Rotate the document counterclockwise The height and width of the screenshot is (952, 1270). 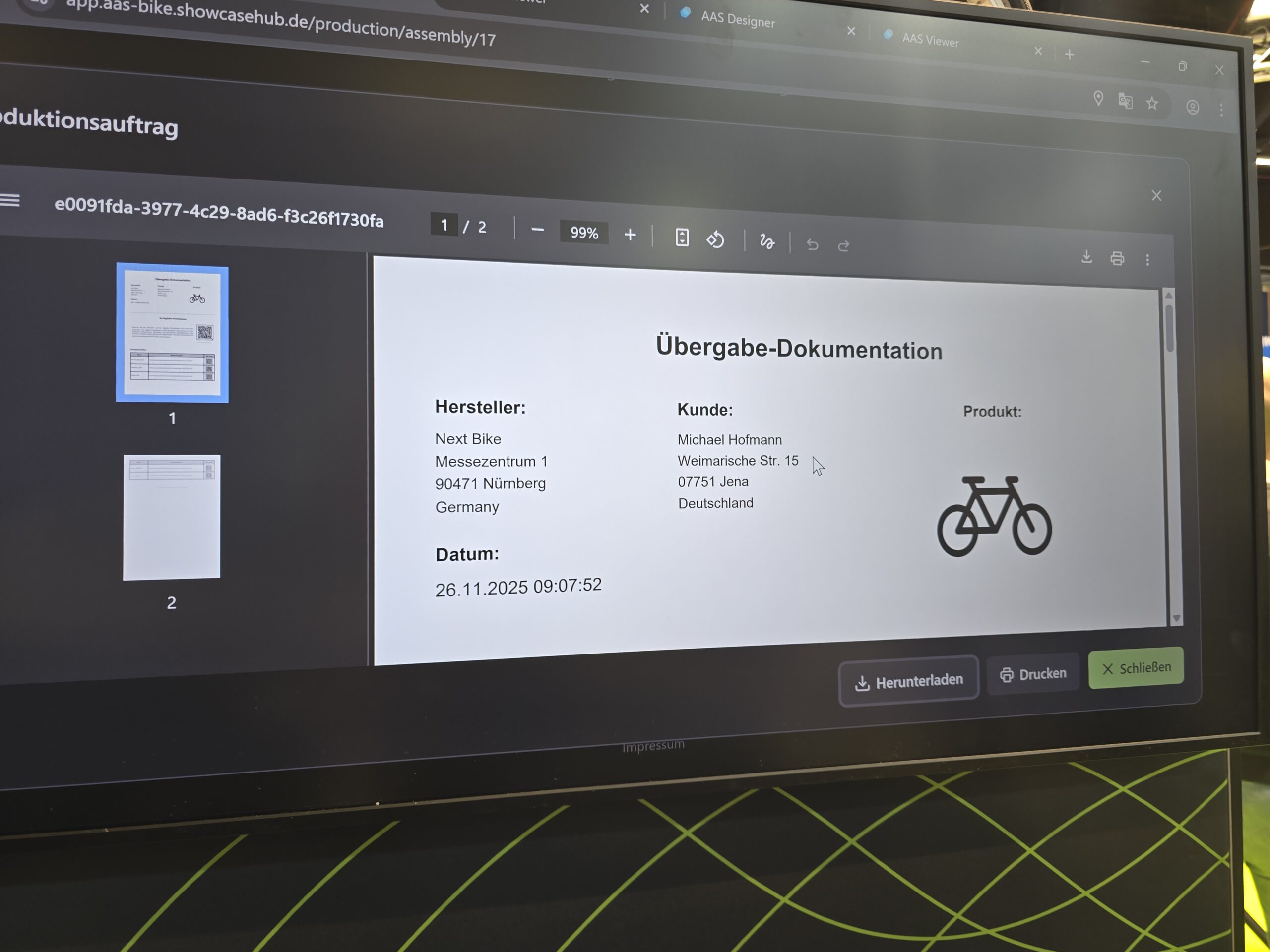(x=715, y=239)
